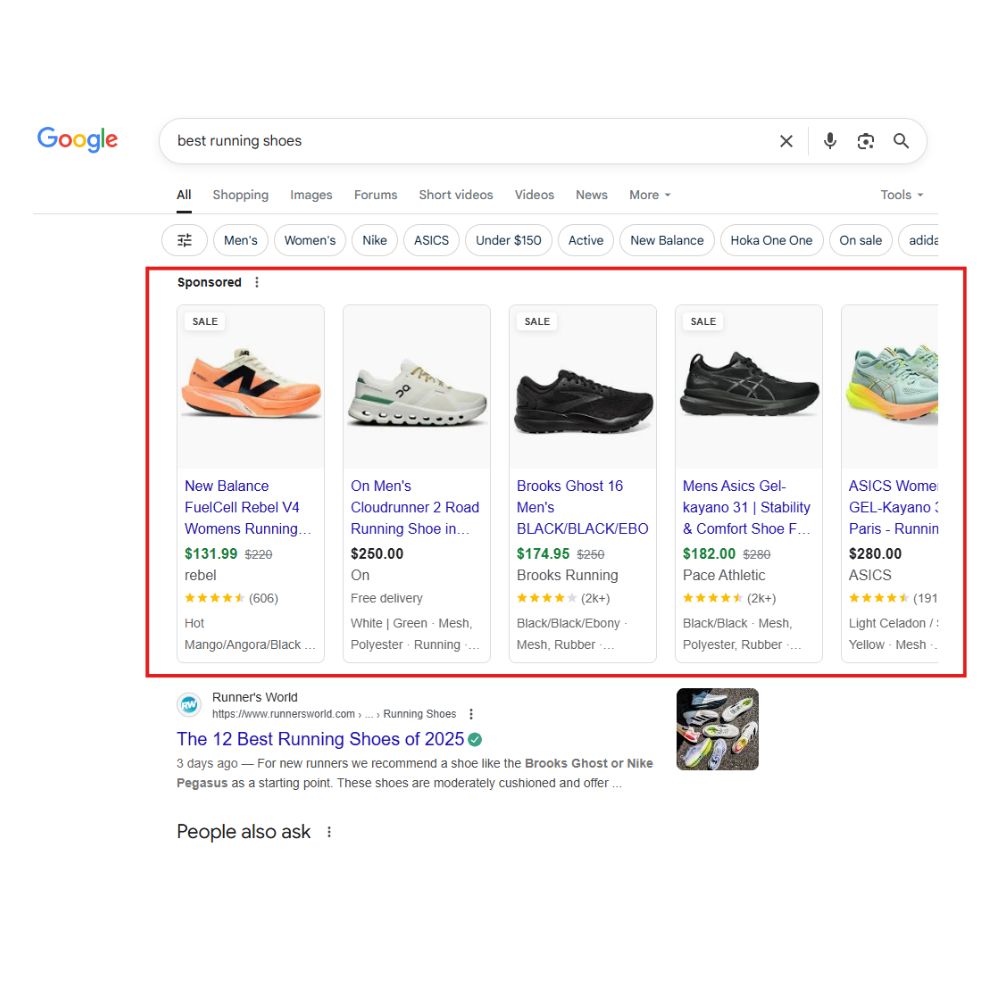Open the Sponsored three-dot options menu
The height and width of the screenshot is (1000, 1000).
click(x=257, y=282)
